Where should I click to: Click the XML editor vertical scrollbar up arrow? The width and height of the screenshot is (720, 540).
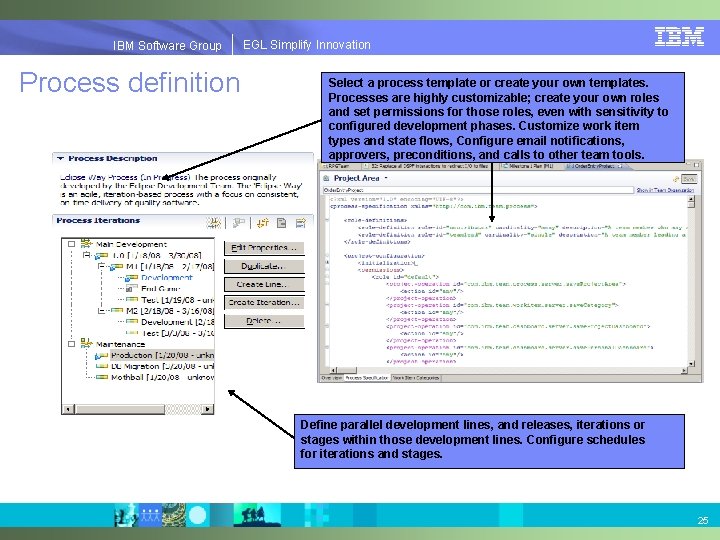click(x=691, y=199)
